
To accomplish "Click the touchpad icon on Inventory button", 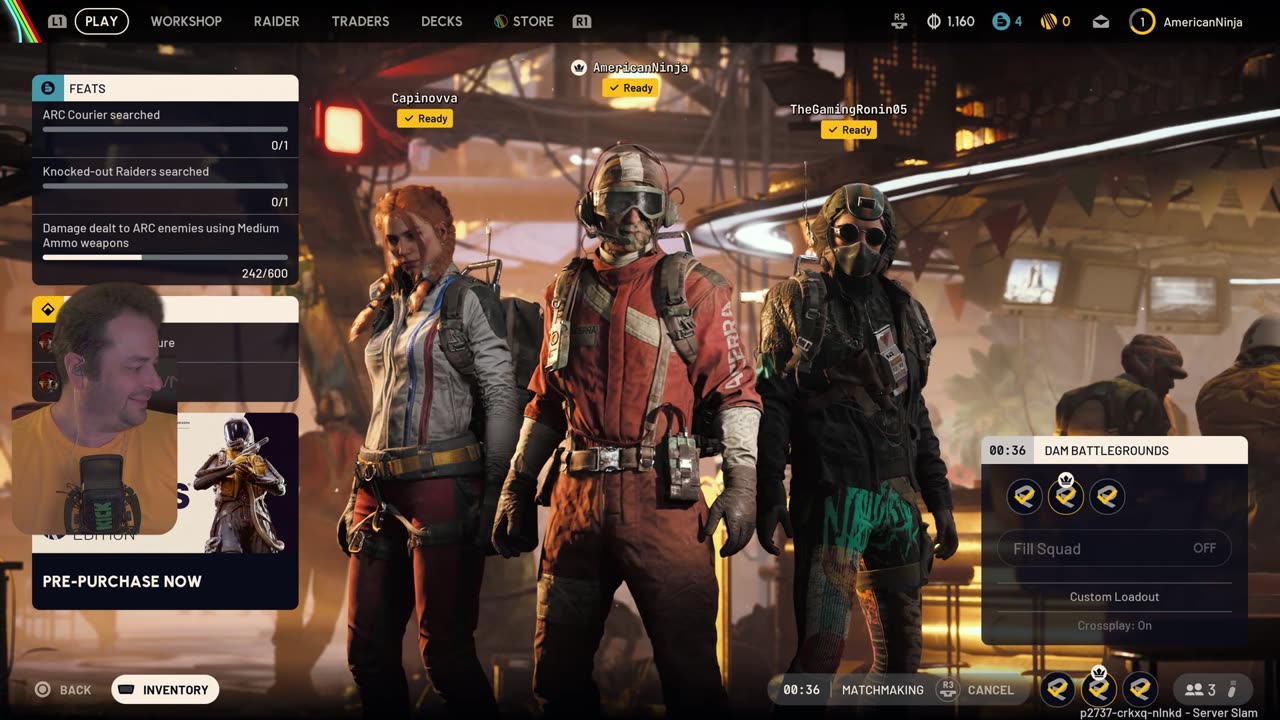I will [127, 689].
